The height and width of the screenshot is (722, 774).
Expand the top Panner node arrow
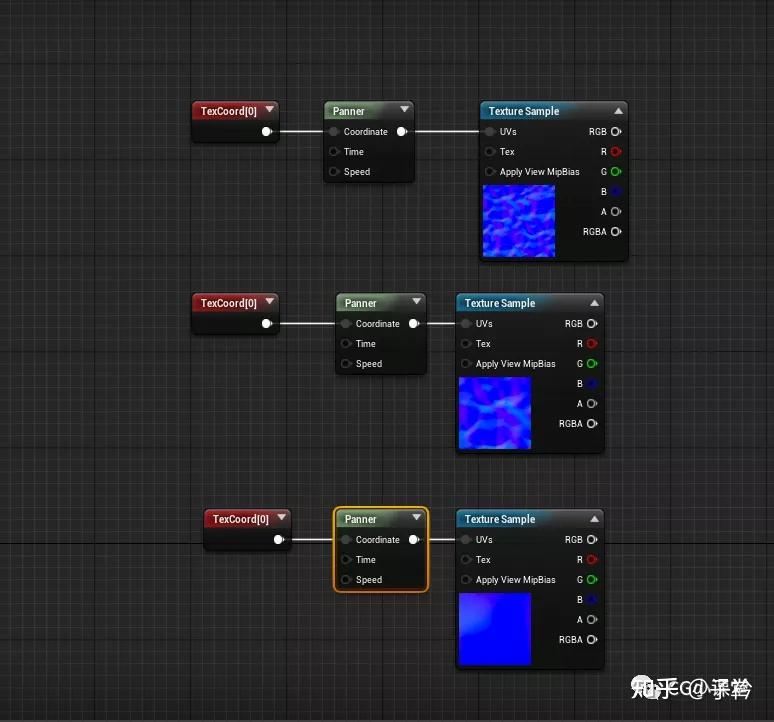tap(404, 109)
